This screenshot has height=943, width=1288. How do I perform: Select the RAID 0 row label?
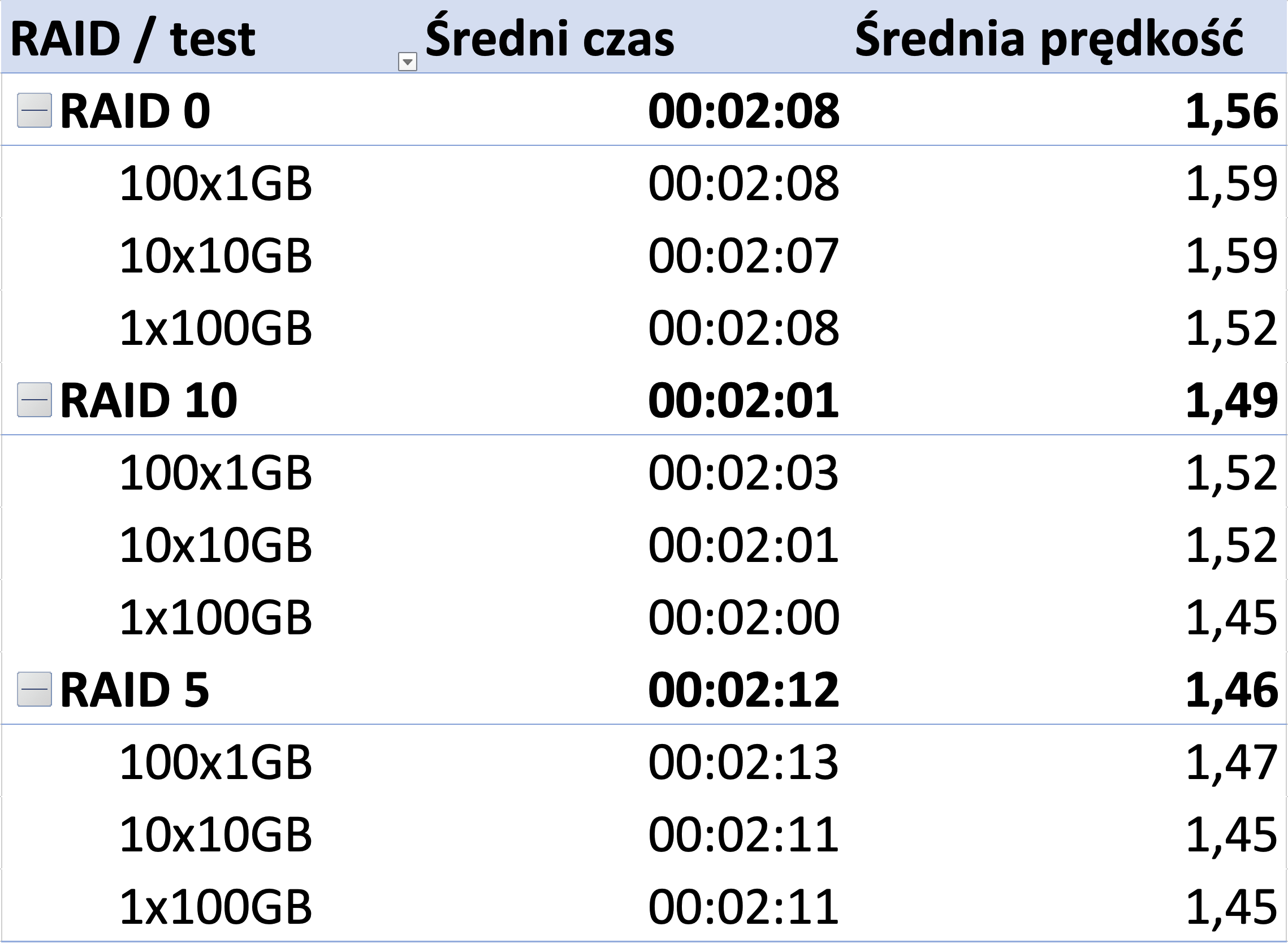[x=135, y=111]
